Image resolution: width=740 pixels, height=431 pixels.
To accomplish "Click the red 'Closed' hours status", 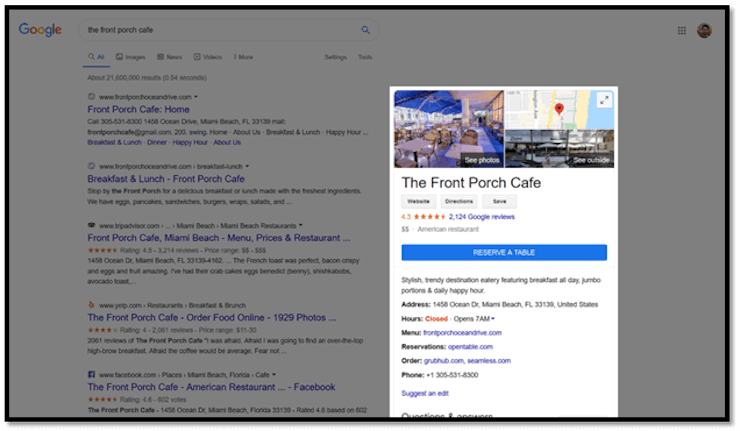I will tap(436, 319).
